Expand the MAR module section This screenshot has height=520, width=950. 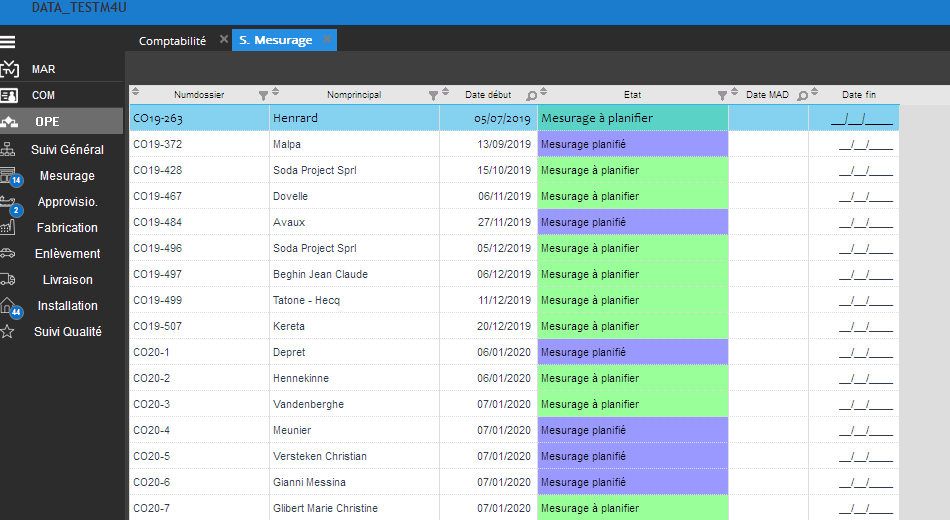pos(43,70)
